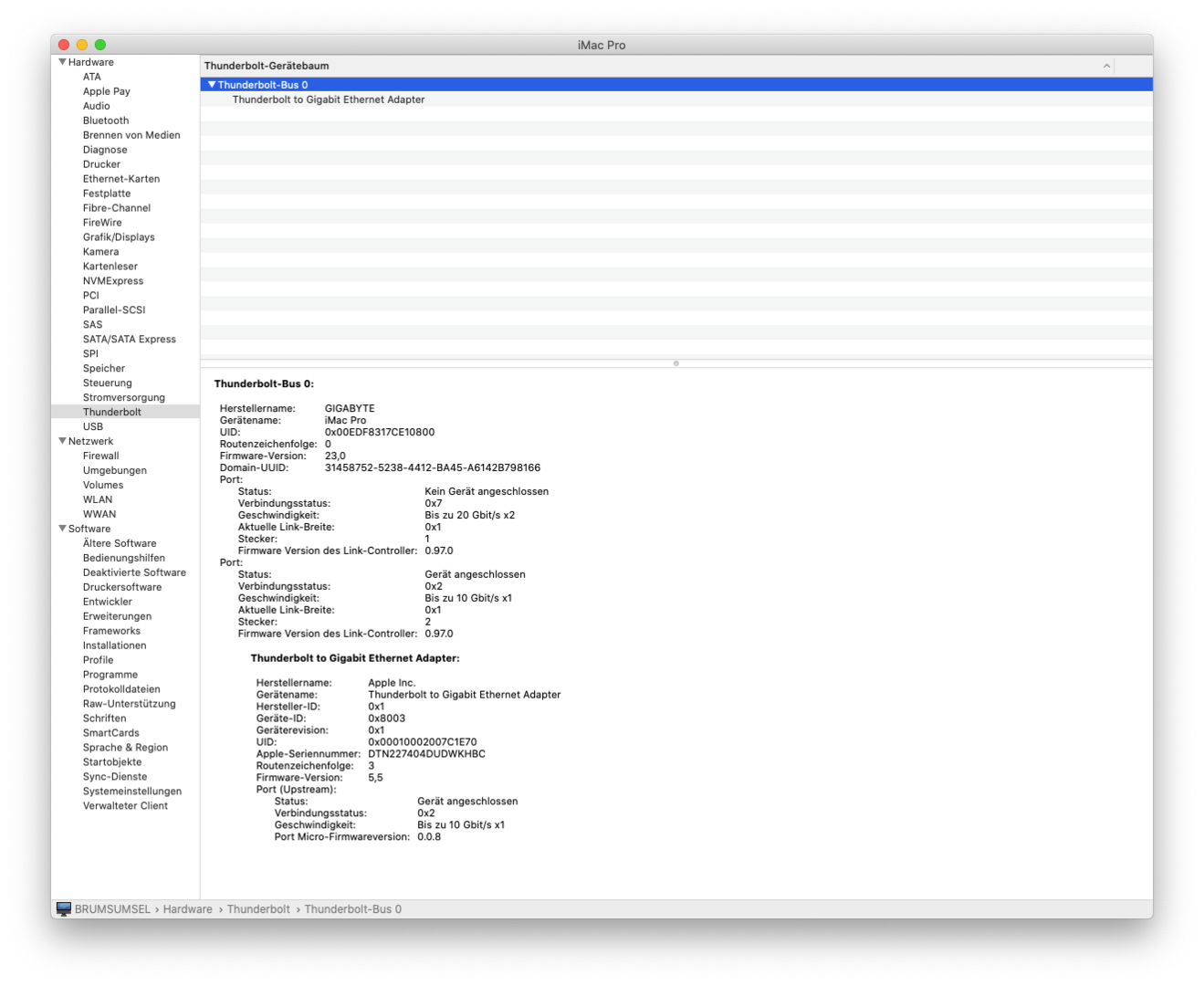Click Thunderbolt in the bottom path bar
Viewport: 1204px width, 986px height.
[258, 909]
